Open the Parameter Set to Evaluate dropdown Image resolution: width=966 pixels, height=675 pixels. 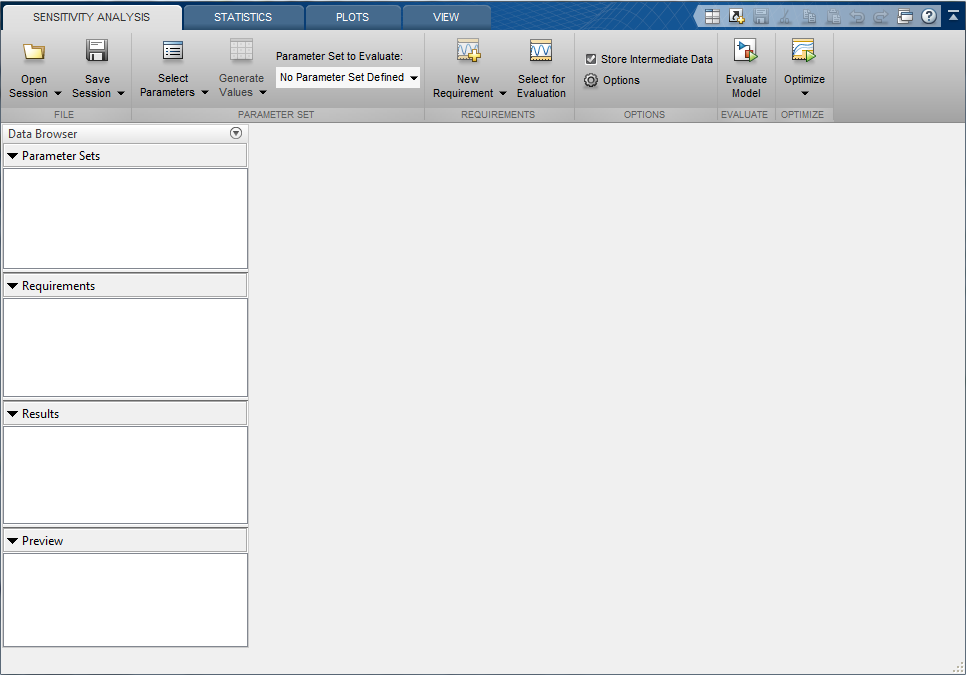tap(347, 78)
